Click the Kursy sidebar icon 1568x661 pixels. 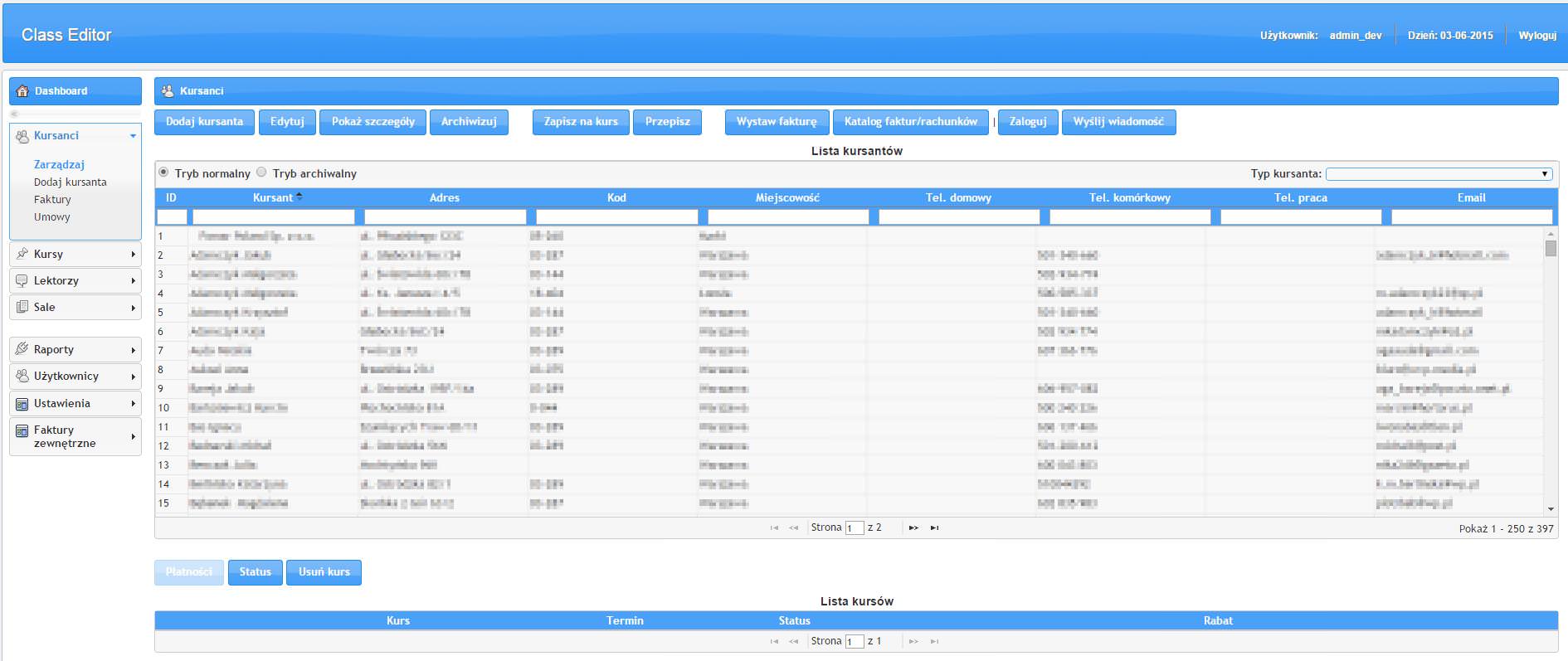click(x=22, y=254)
